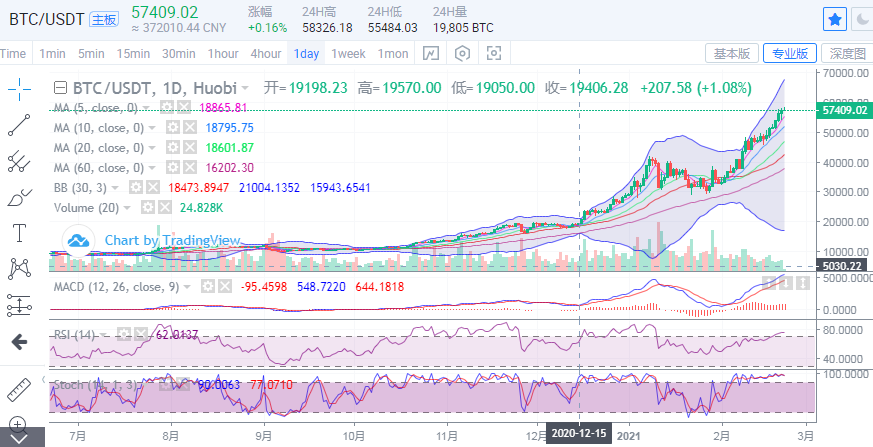Select the crosshair cursor tool
The height and width of the screenshot is (447, 873).
click(x=19, y=89)
